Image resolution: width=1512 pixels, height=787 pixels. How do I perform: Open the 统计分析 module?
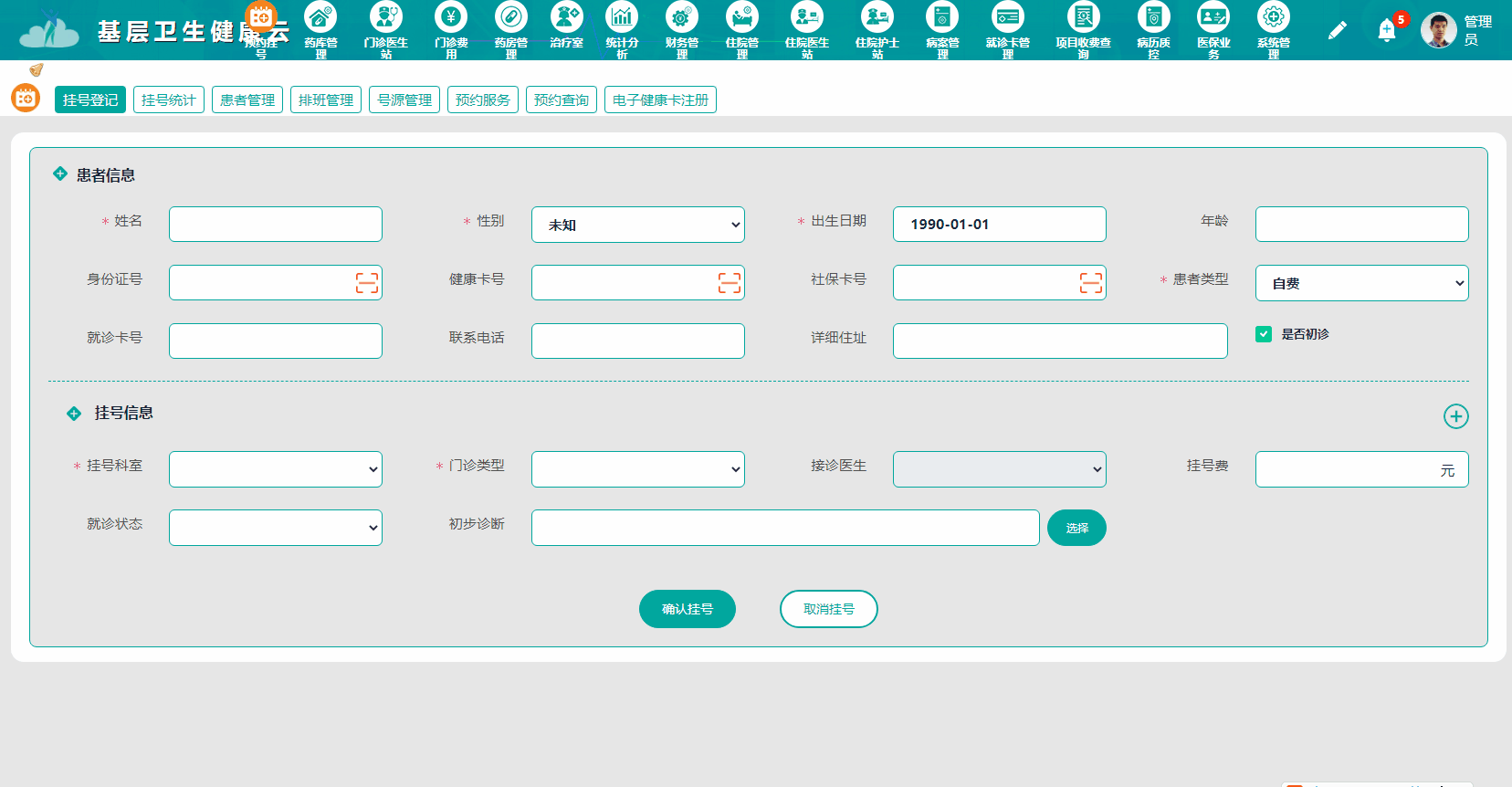[622, 29]
